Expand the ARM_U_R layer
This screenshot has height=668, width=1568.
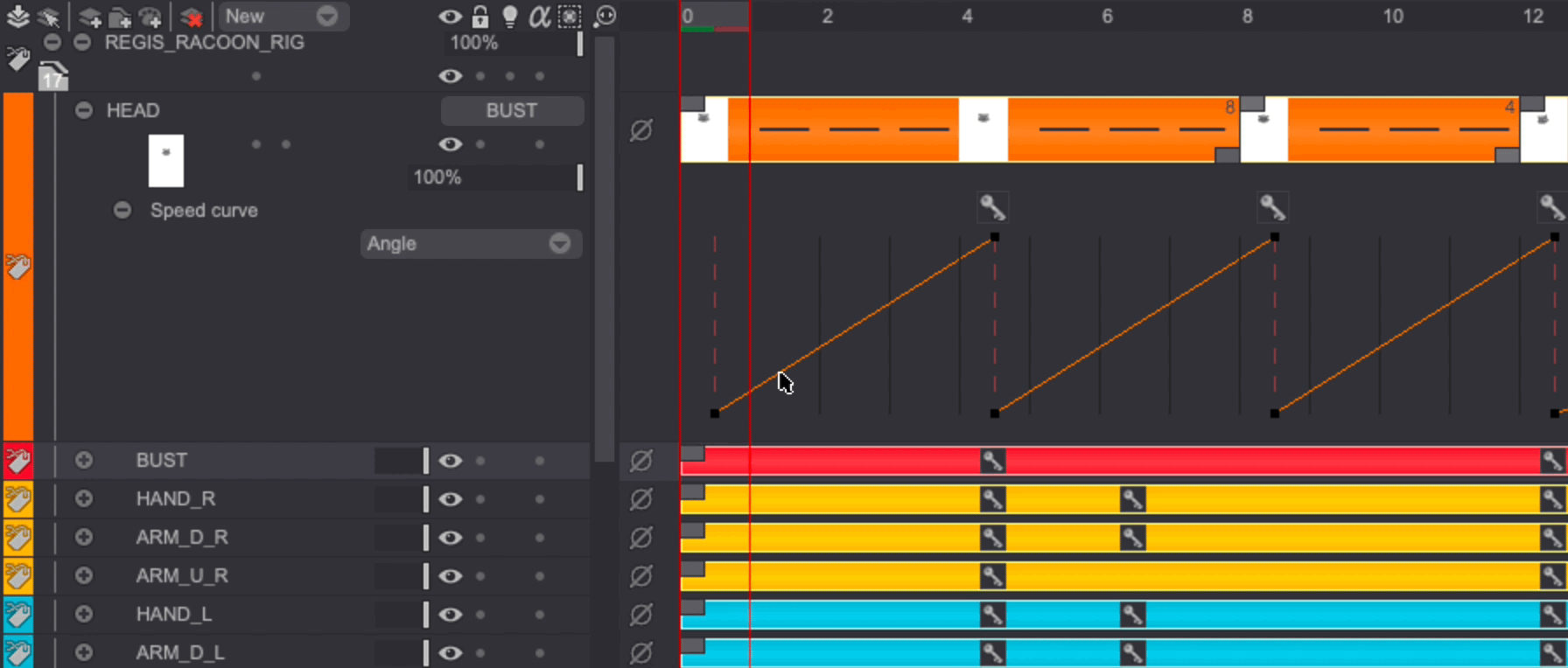tap(84, 576)
